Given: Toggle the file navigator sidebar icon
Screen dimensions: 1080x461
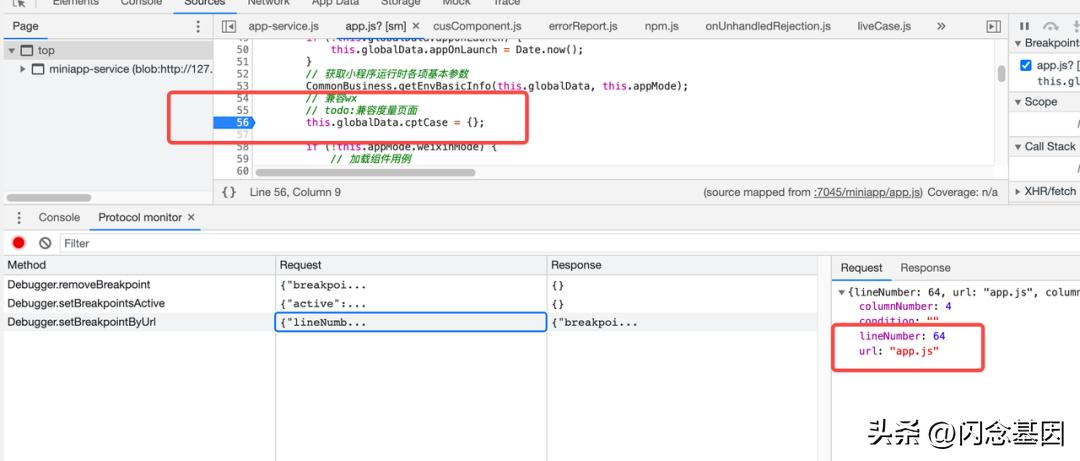Looking at the screenshot, I should [x=228, y=26].
